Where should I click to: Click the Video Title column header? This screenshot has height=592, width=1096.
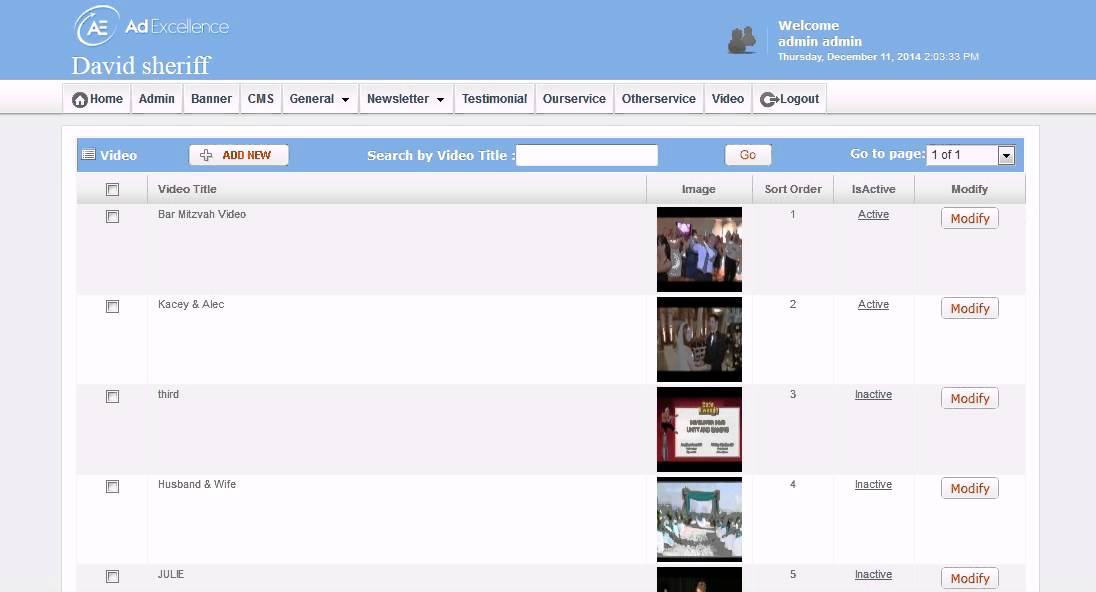(187, 189)
